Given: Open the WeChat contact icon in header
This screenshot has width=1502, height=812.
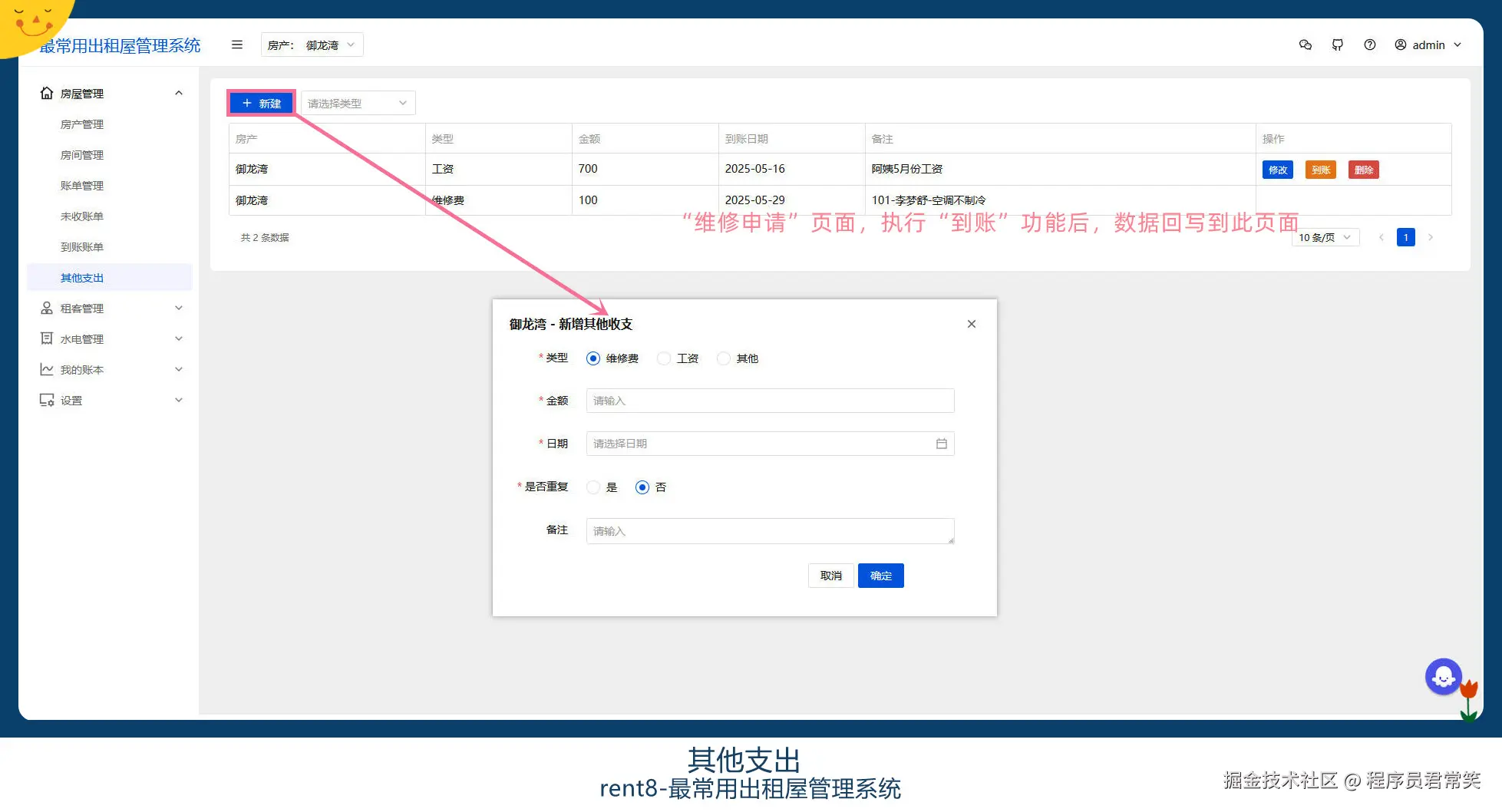Looking at the screenshot, I should (1305, 45).
